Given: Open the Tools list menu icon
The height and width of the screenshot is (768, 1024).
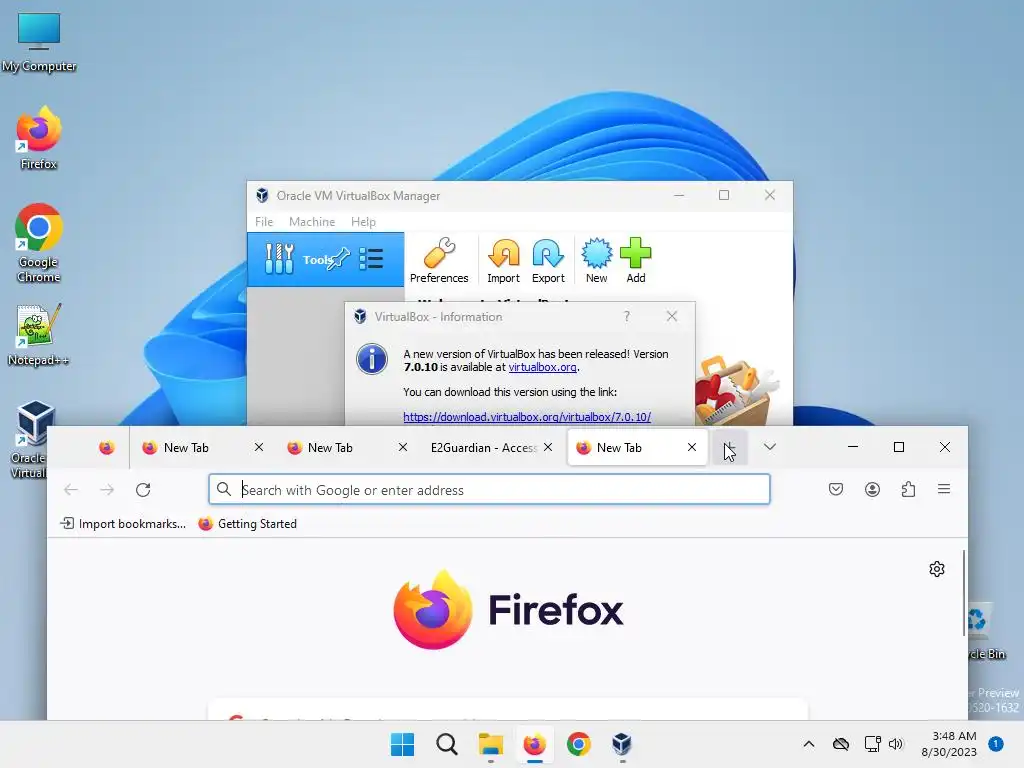Looking at the screenshot, I should coord(371,259).
